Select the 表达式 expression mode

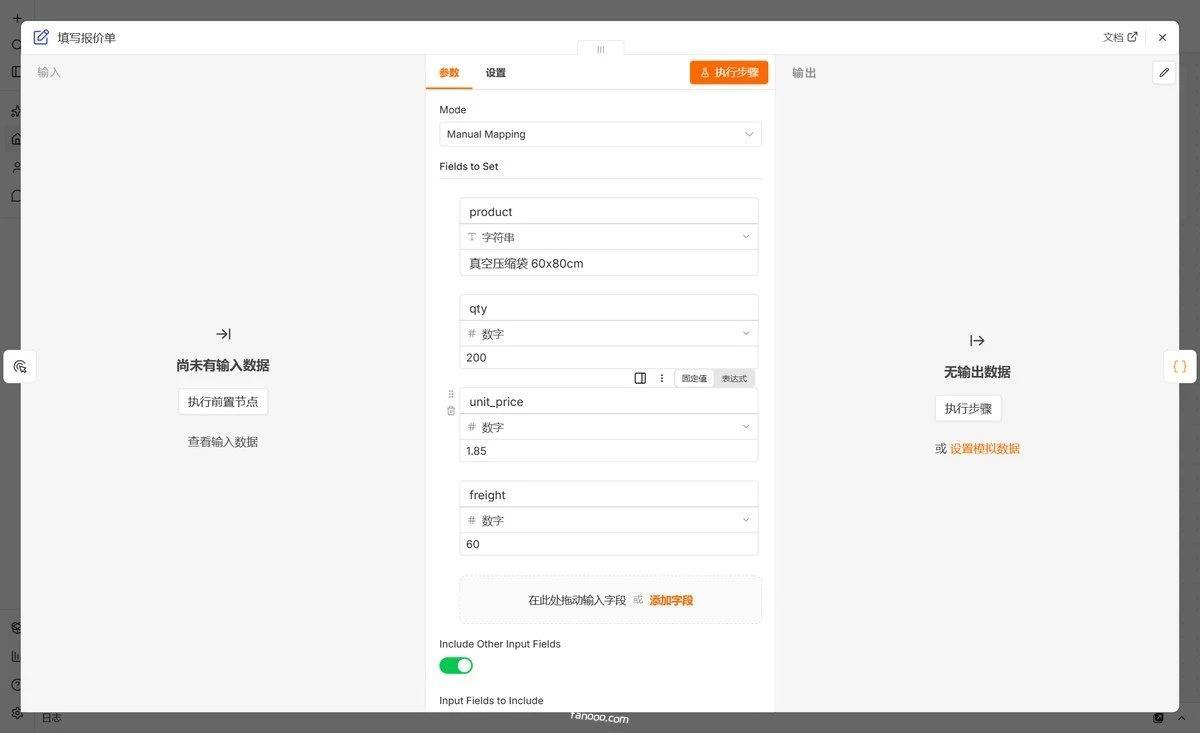tap(734, 378)
